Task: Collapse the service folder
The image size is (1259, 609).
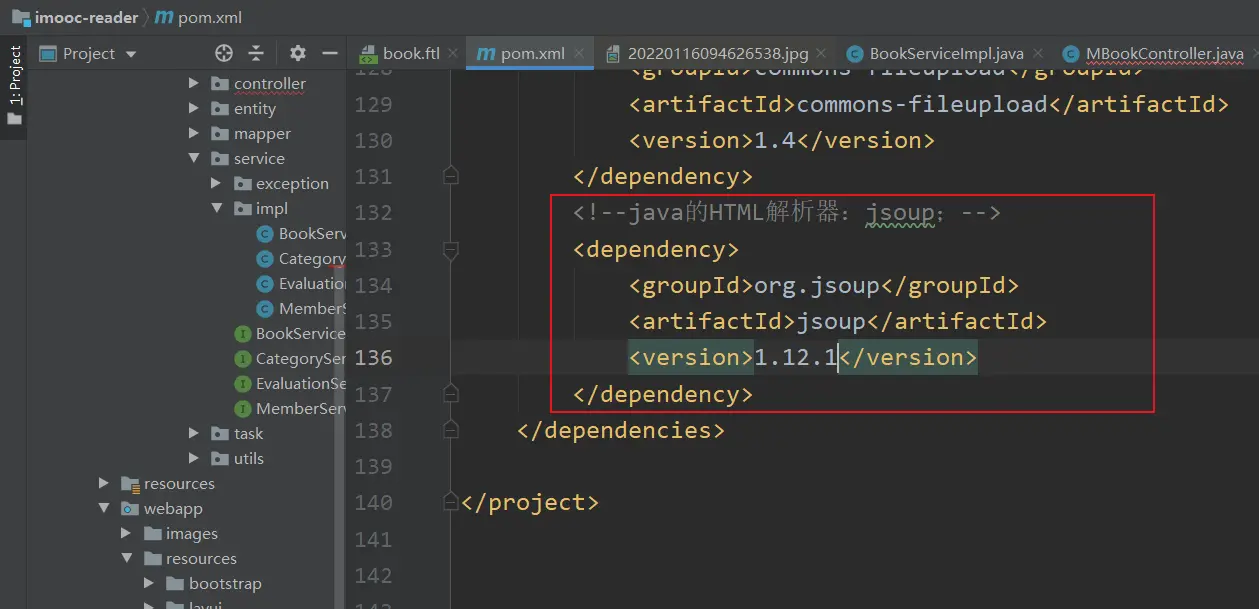Action: click(x=194, y=159)
